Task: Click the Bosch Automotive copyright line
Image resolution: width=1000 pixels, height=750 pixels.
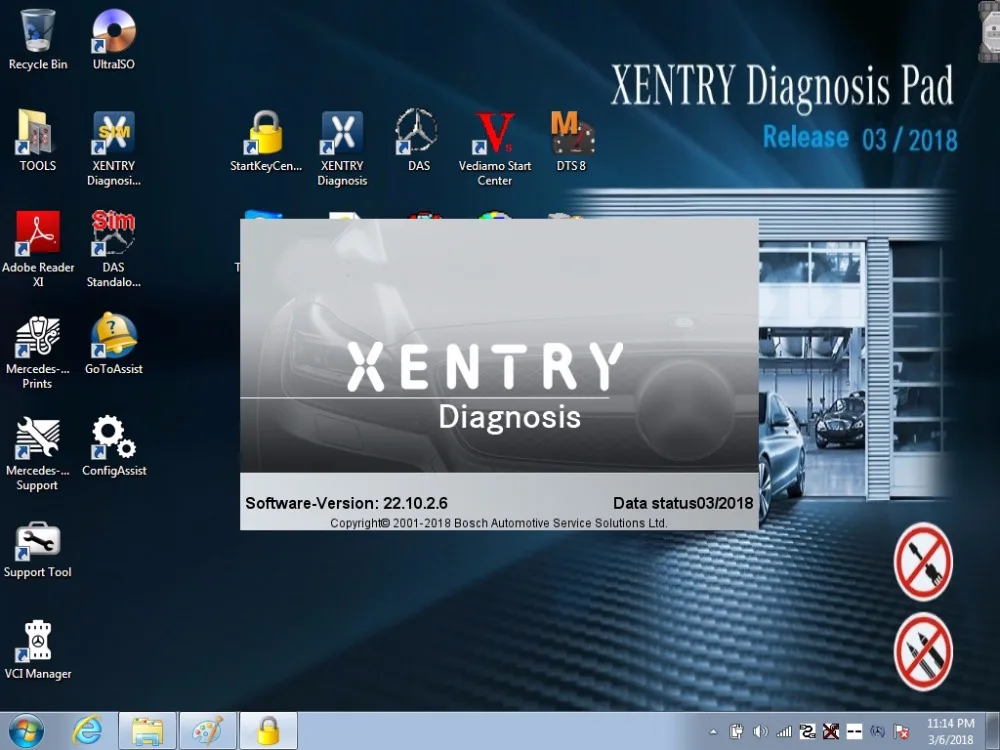Action: [499, 523]
